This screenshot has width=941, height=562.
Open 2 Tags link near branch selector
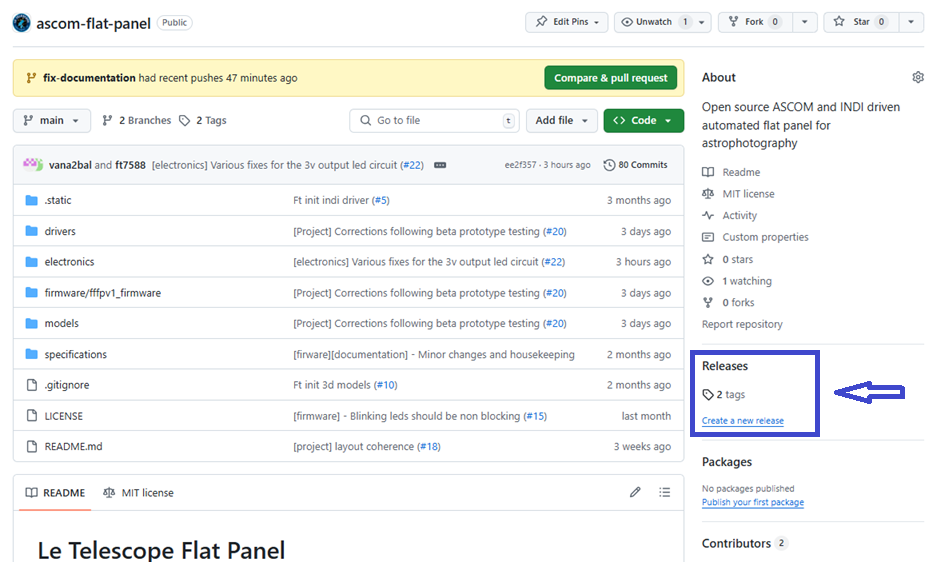point(203,121)
